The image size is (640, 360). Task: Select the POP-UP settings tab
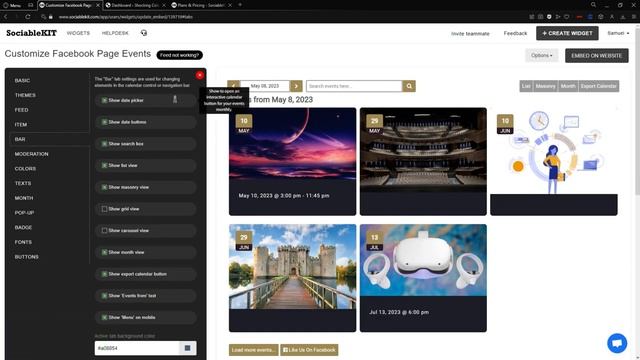pyautogui.click(x=24, y=213)
